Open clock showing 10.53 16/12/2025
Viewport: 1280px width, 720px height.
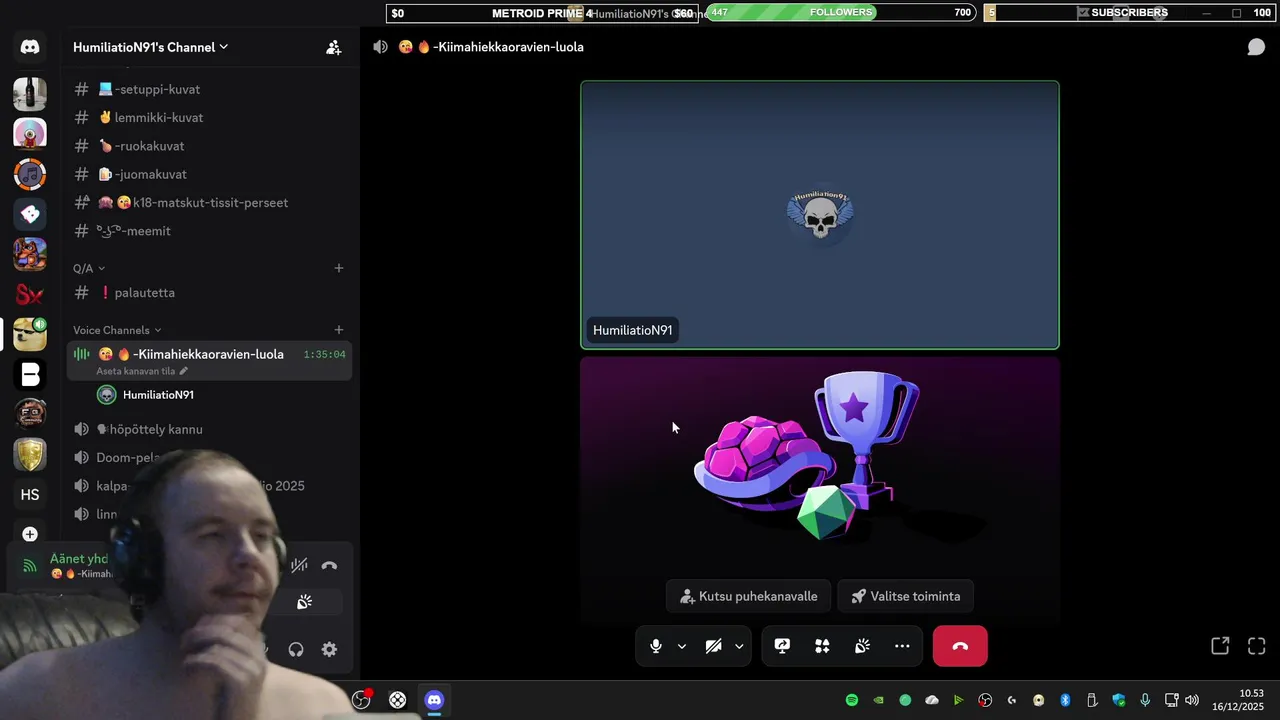click(1239, 700)
